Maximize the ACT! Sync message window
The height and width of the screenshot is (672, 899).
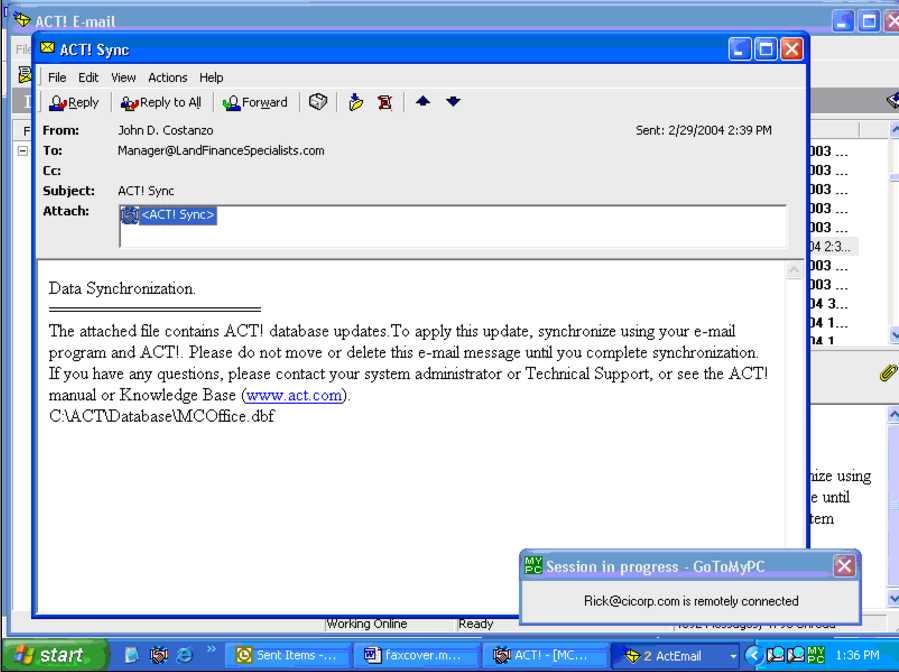[765, 49]
